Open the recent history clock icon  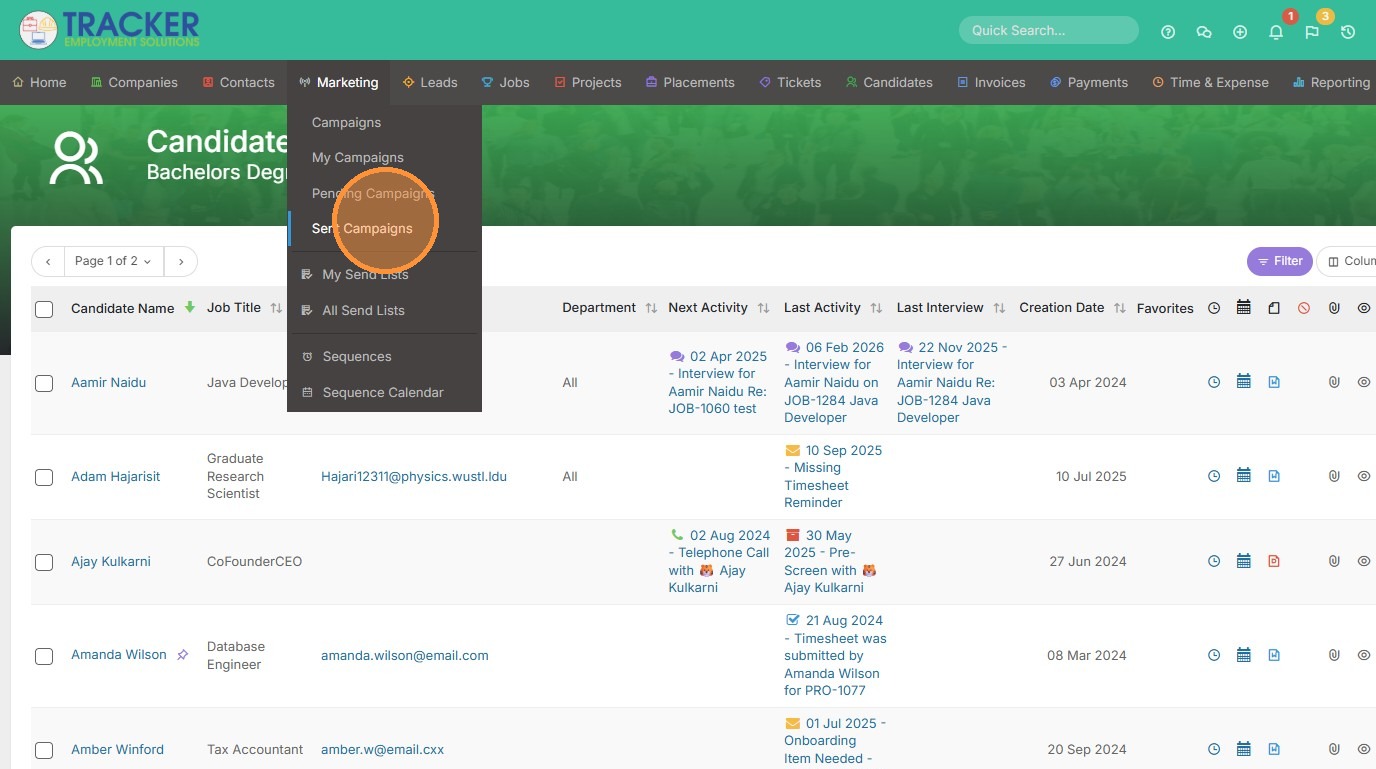pos(1348,32)
